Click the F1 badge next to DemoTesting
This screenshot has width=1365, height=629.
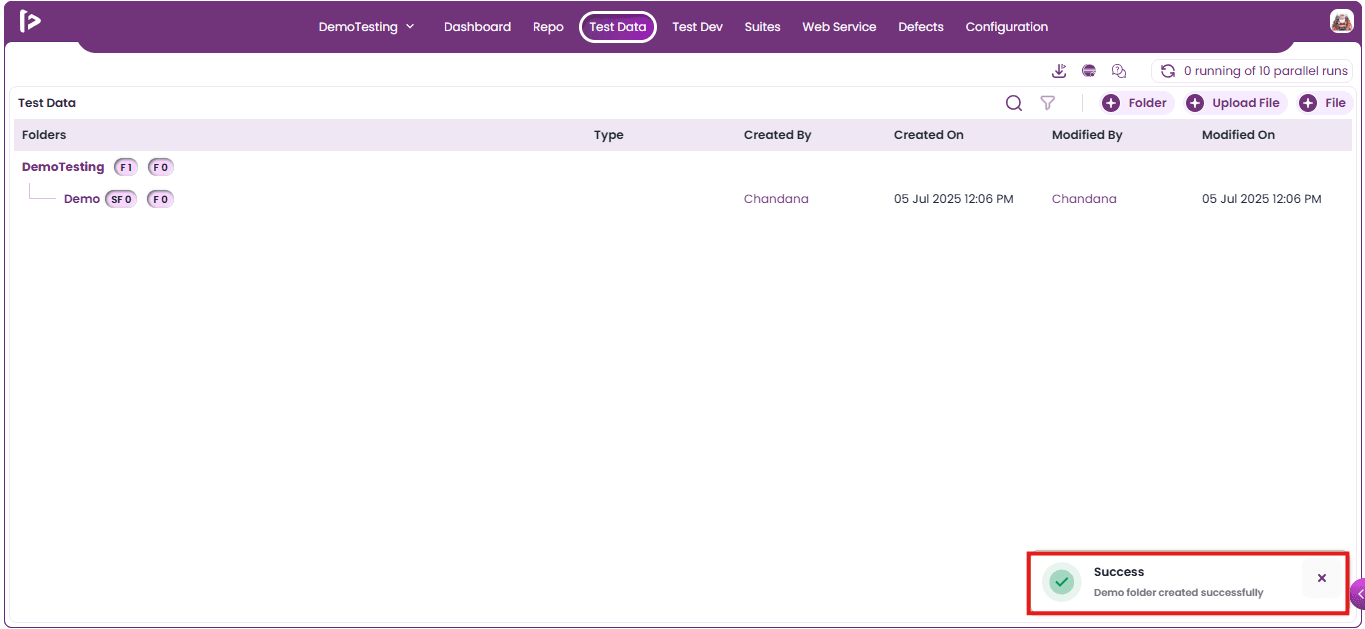[126, 167]
